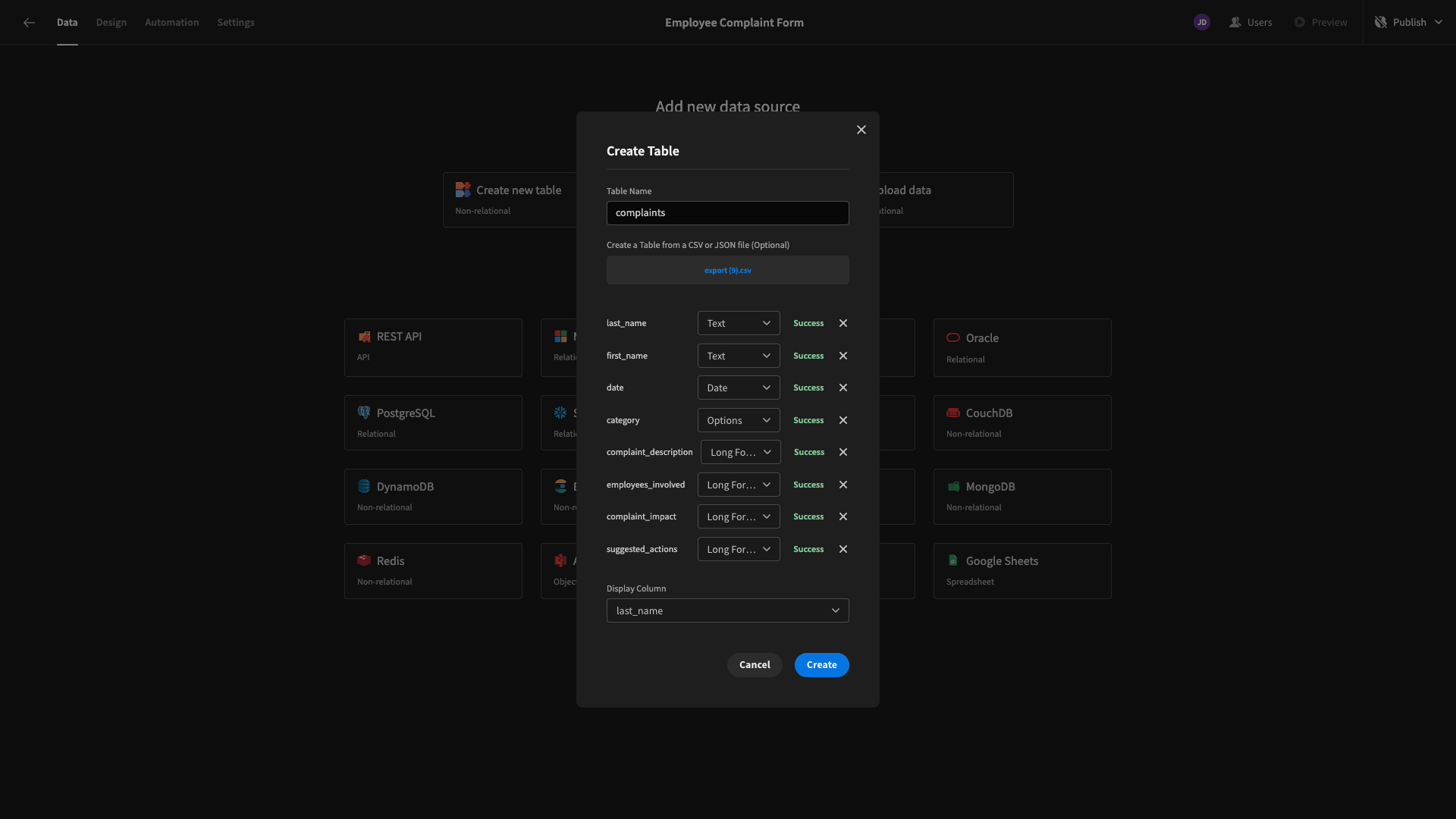
Task: Pick the DynamoDB data source
Action: (x=433, y=497)
